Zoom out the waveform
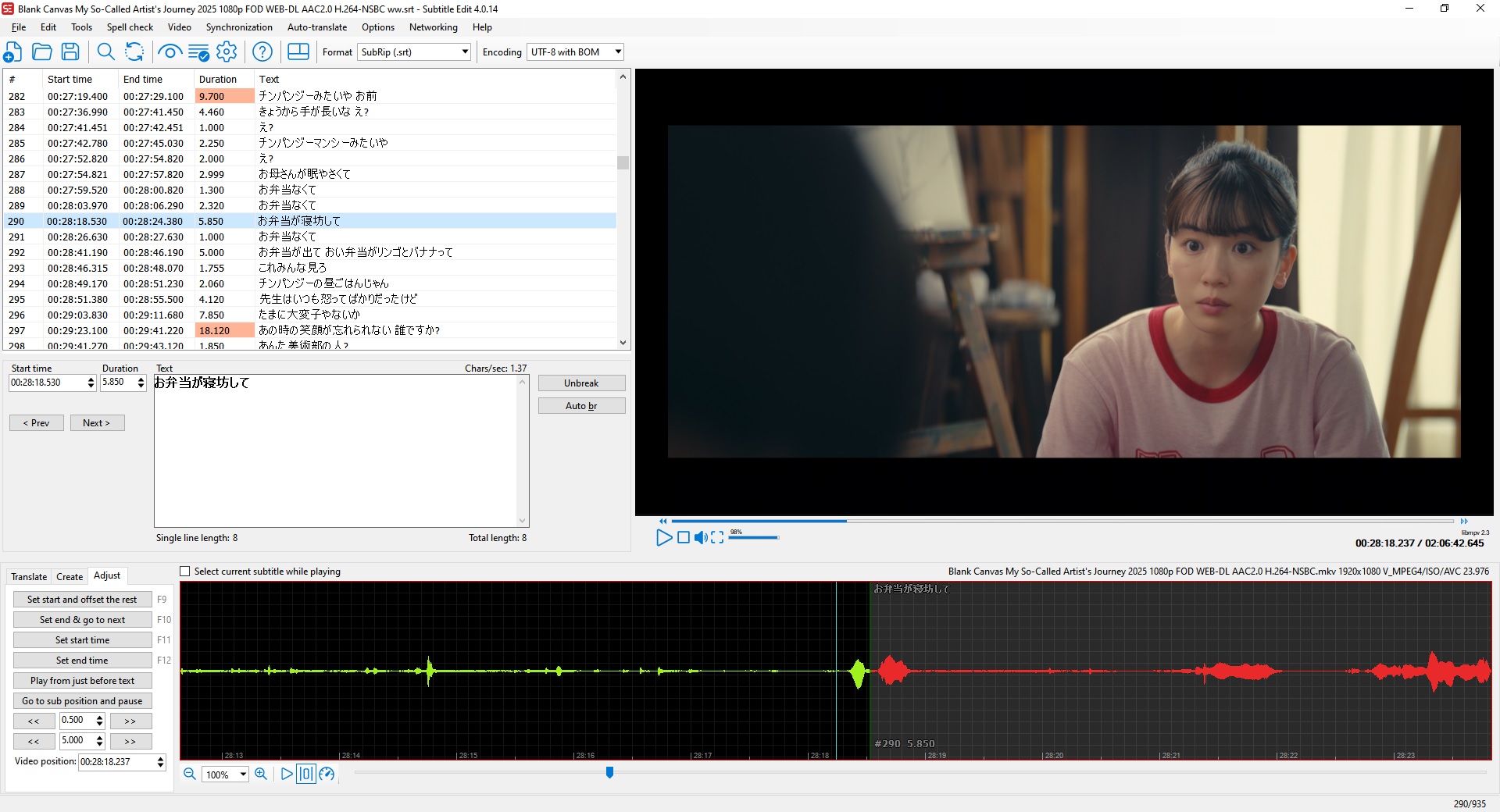The image size is (1500, 812). coord(190,774)
